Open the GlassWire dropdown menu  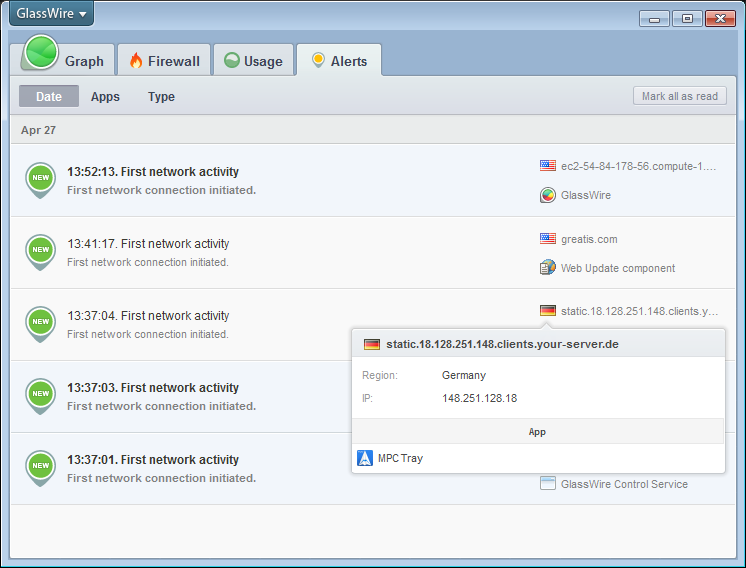pos(51,13)
